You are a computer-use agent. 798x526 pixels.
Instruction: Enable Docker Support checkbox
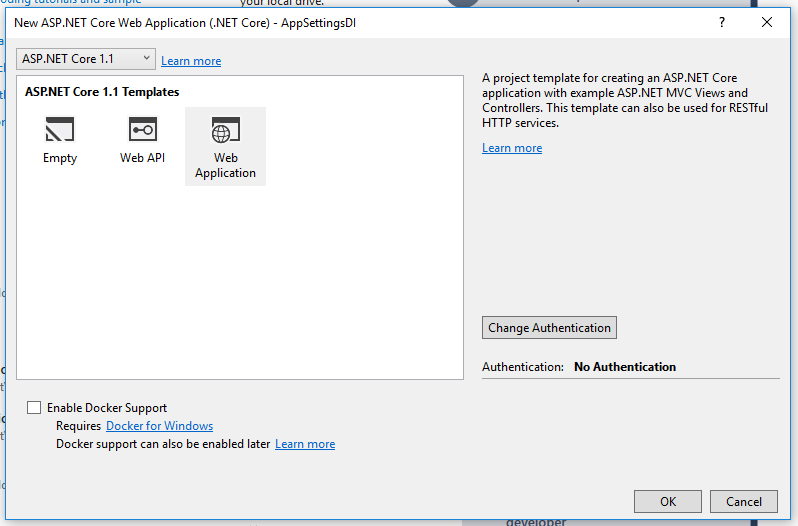click(34, 407)
